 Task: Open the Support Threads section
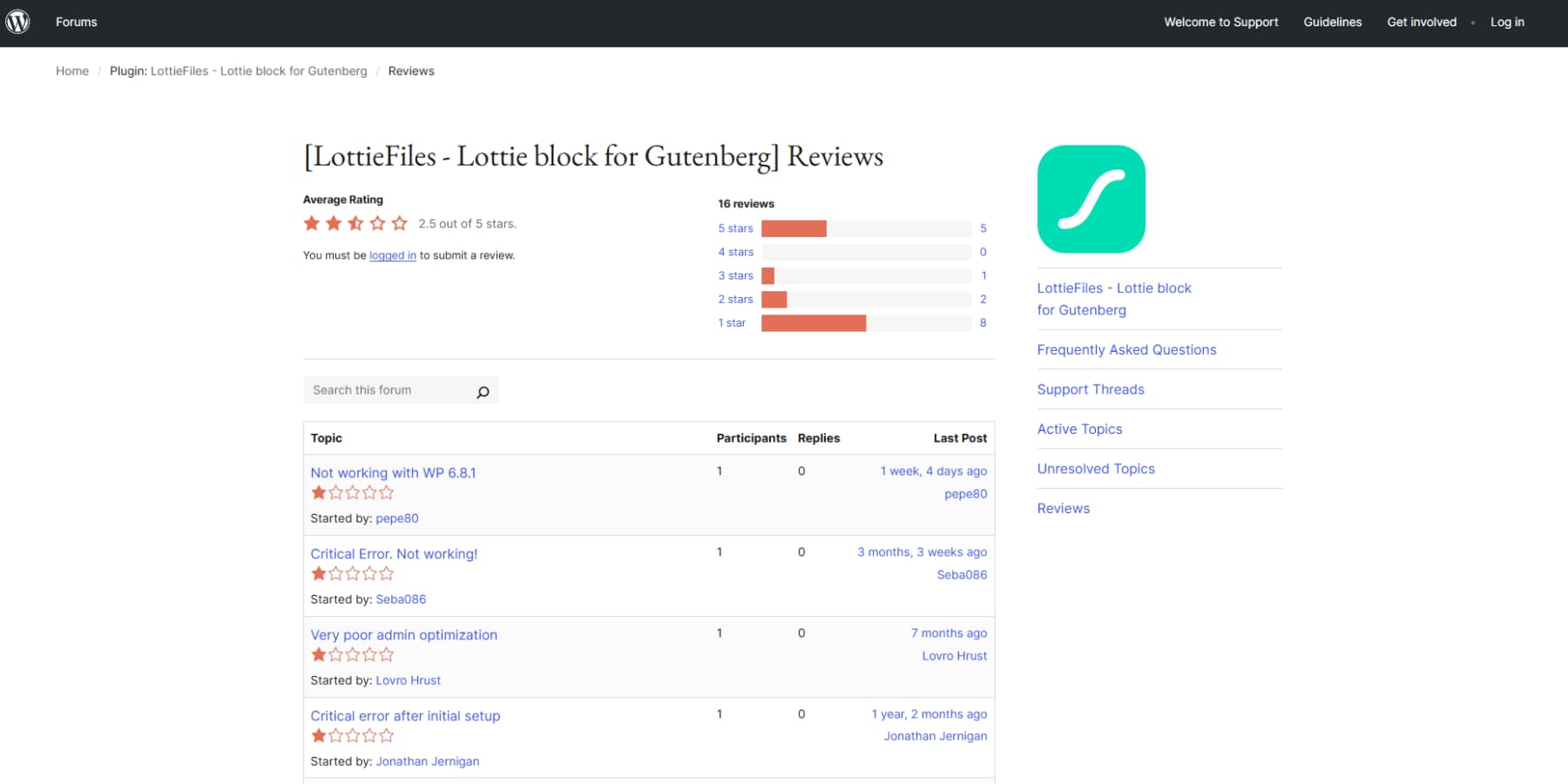[1091, 389]
